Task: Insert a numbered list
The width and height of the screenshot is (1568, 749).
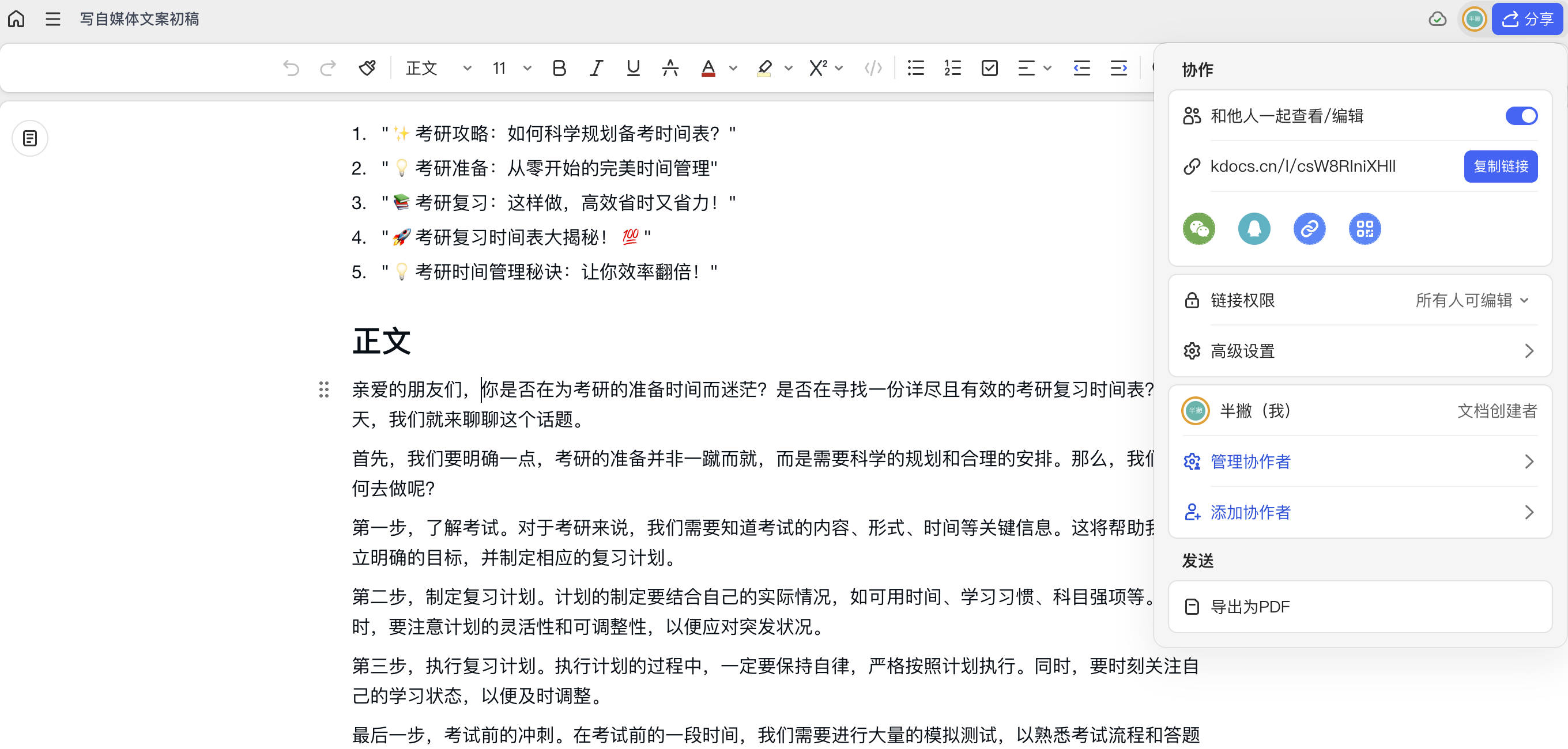Action: 952,67
